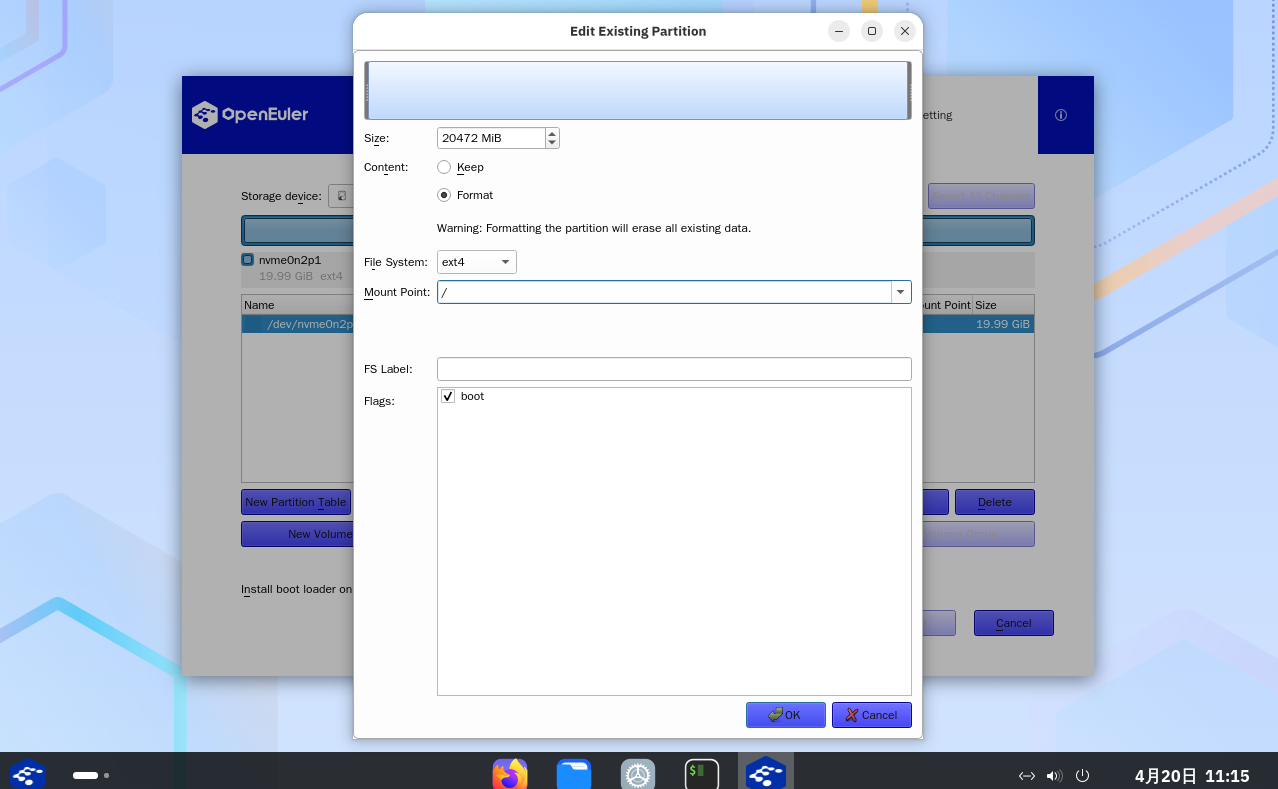This screenshot has height=789, width=1278.
Task: Minimize the Edit Existing Partition dialog
Action: (x=839, y=31)
